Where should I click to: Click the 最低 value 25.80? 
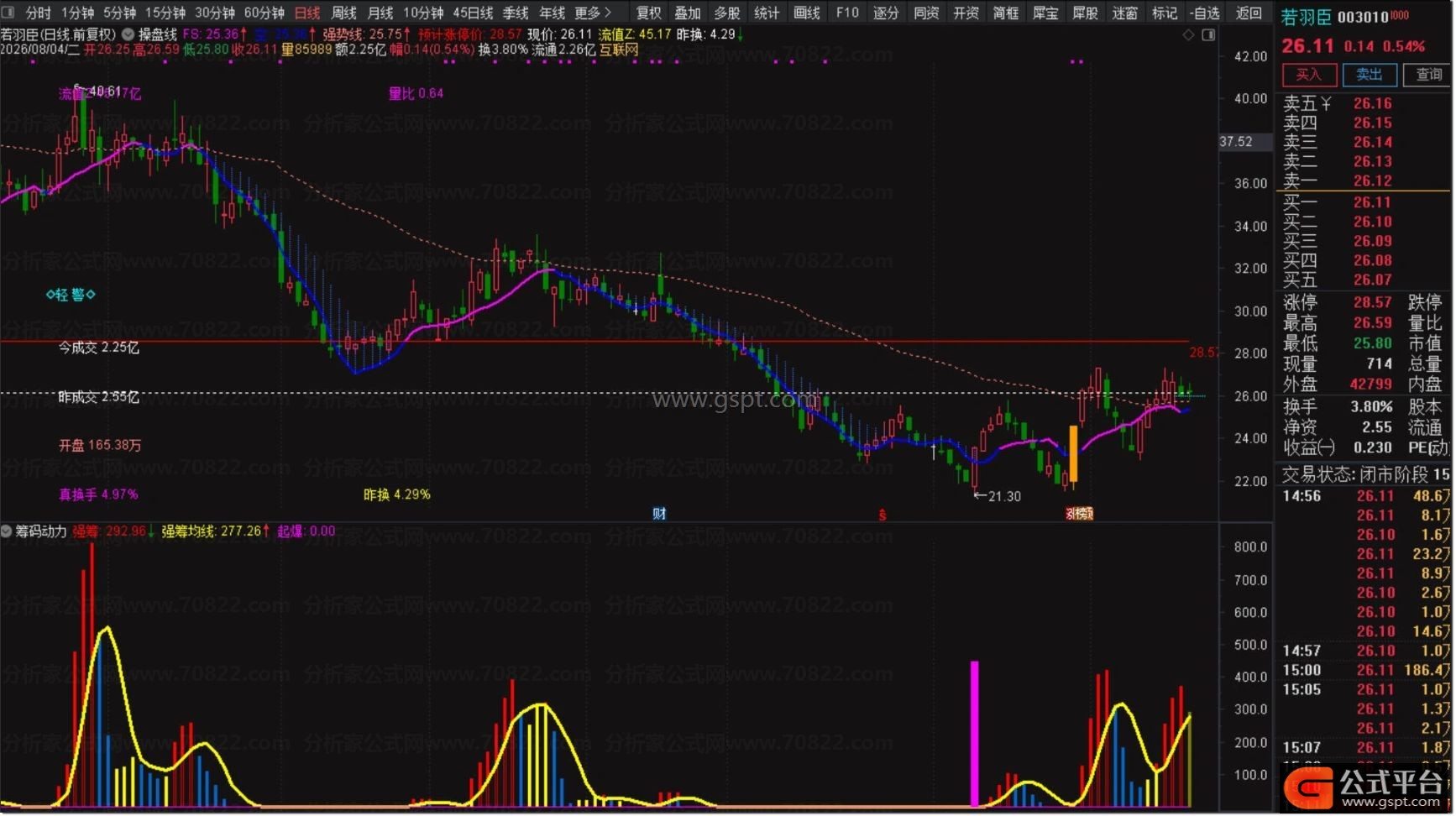point(1373,343)
